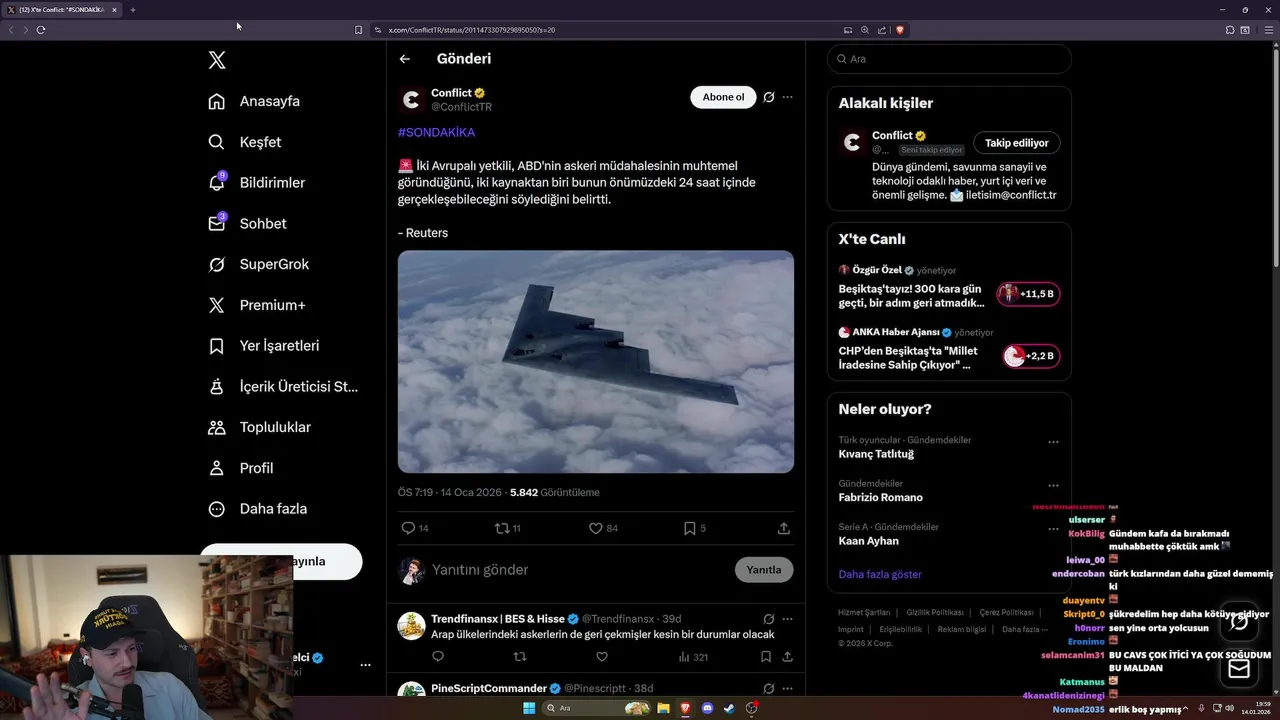The height and width of the screenshot is (720, 1280).
Task: Click the X logo in sidebar
Action: (x=217, y=60)
